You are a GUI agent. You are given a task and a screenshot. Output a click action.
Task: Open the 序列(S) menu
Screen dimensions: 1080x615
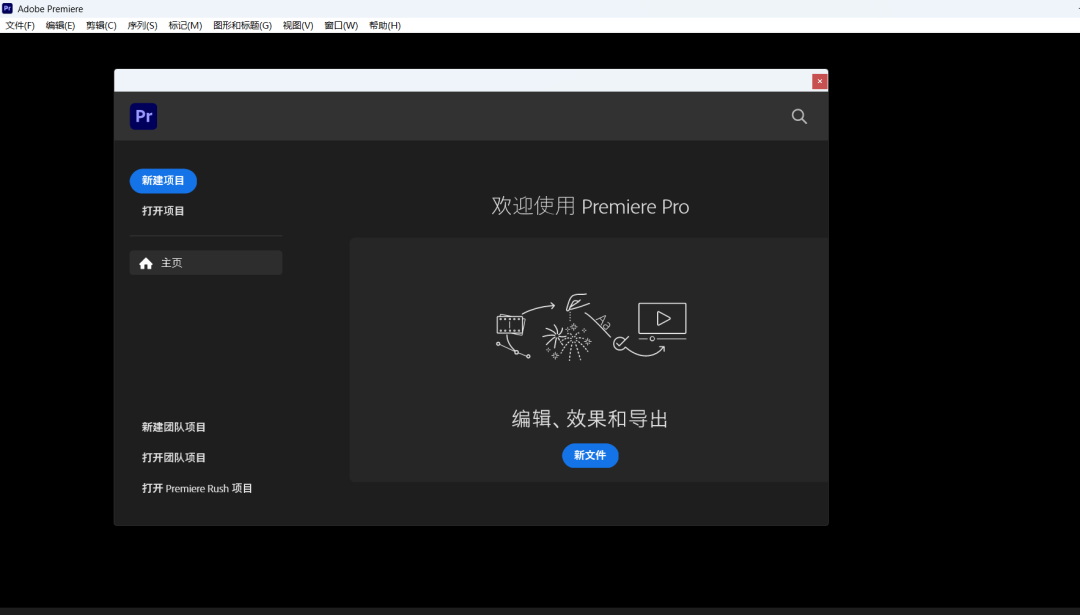142,25
